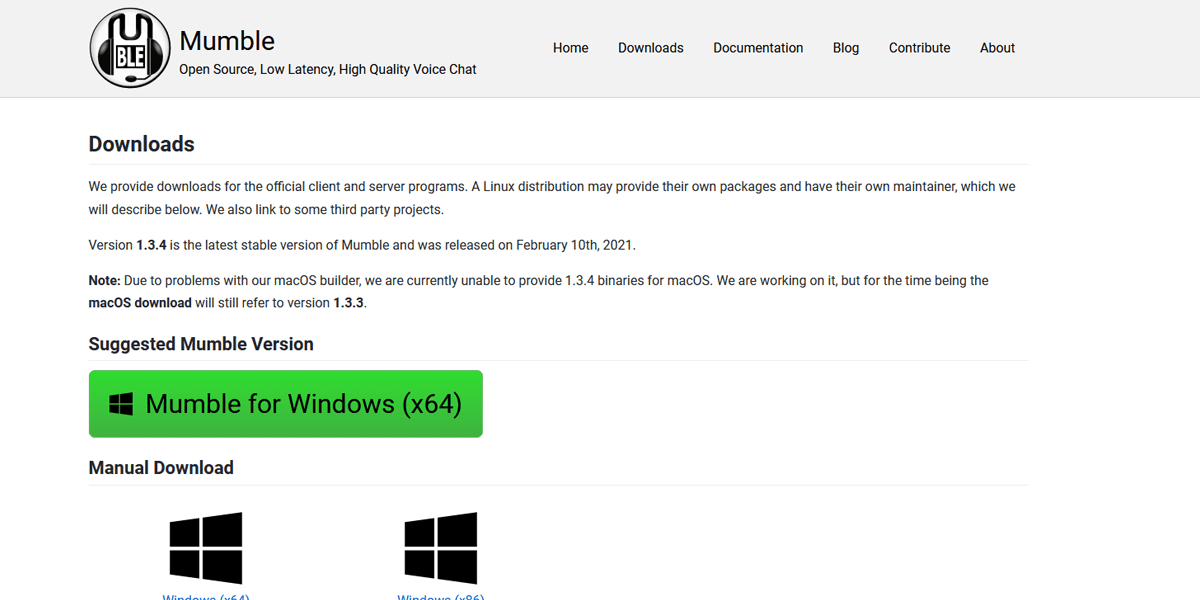The height and width of the screenshot is (600, 1200).
Task: Open the Home navigation item
Action: [x=571, y=48]
